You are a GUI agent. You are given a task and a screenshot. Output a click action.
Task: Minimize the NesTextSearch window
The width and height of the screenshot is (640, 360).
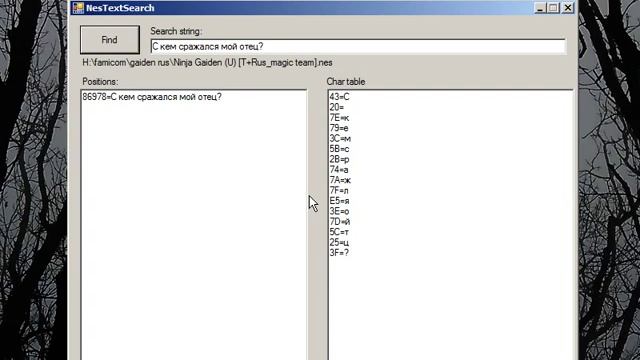[x=540, y=8]
